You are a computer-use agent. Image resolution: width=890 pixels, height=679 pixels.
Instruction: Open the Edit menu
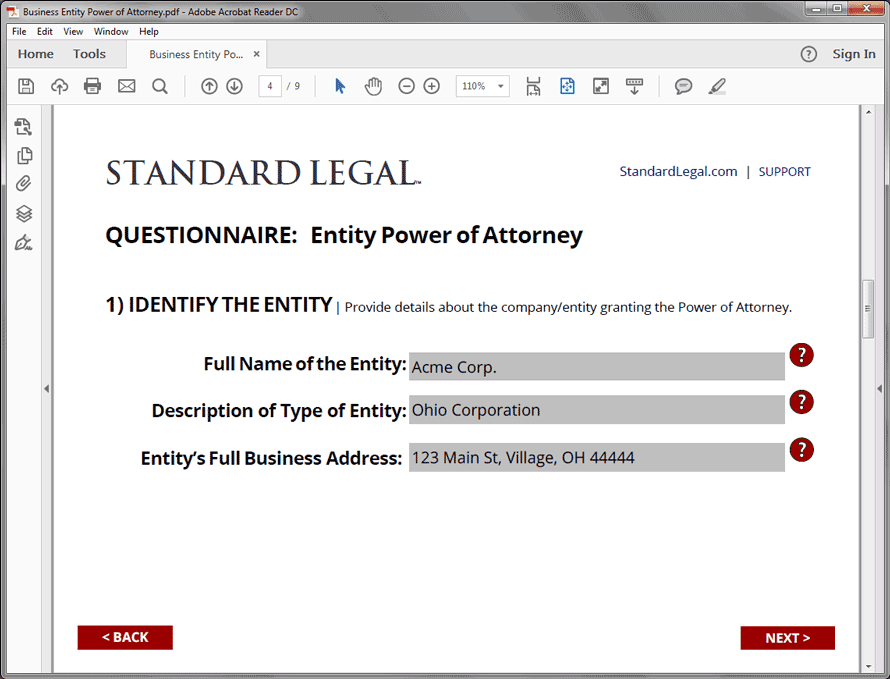click(45, 31)
